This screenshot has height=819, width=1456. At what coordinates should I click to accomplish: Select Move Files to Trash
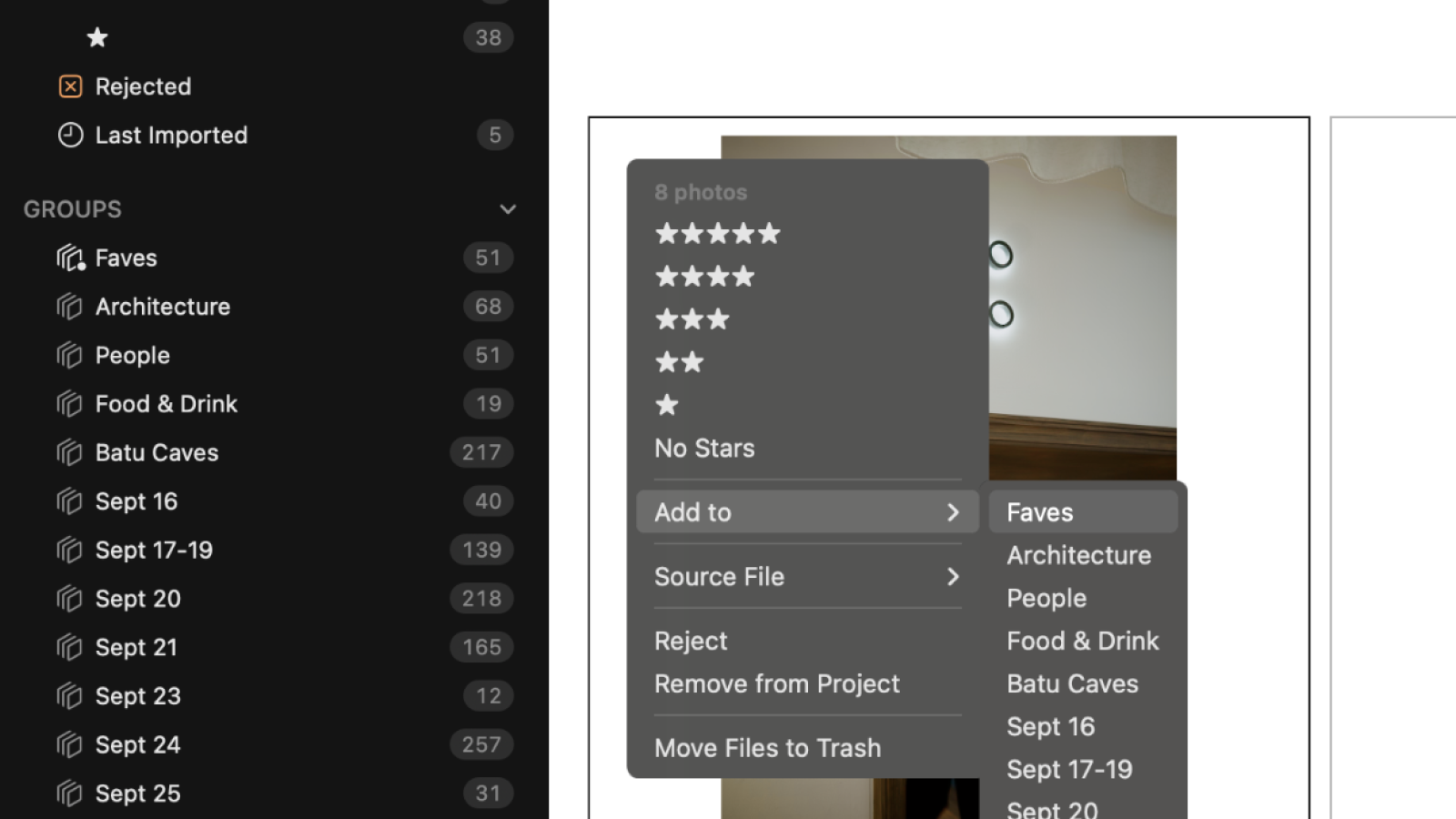point(767,748)
